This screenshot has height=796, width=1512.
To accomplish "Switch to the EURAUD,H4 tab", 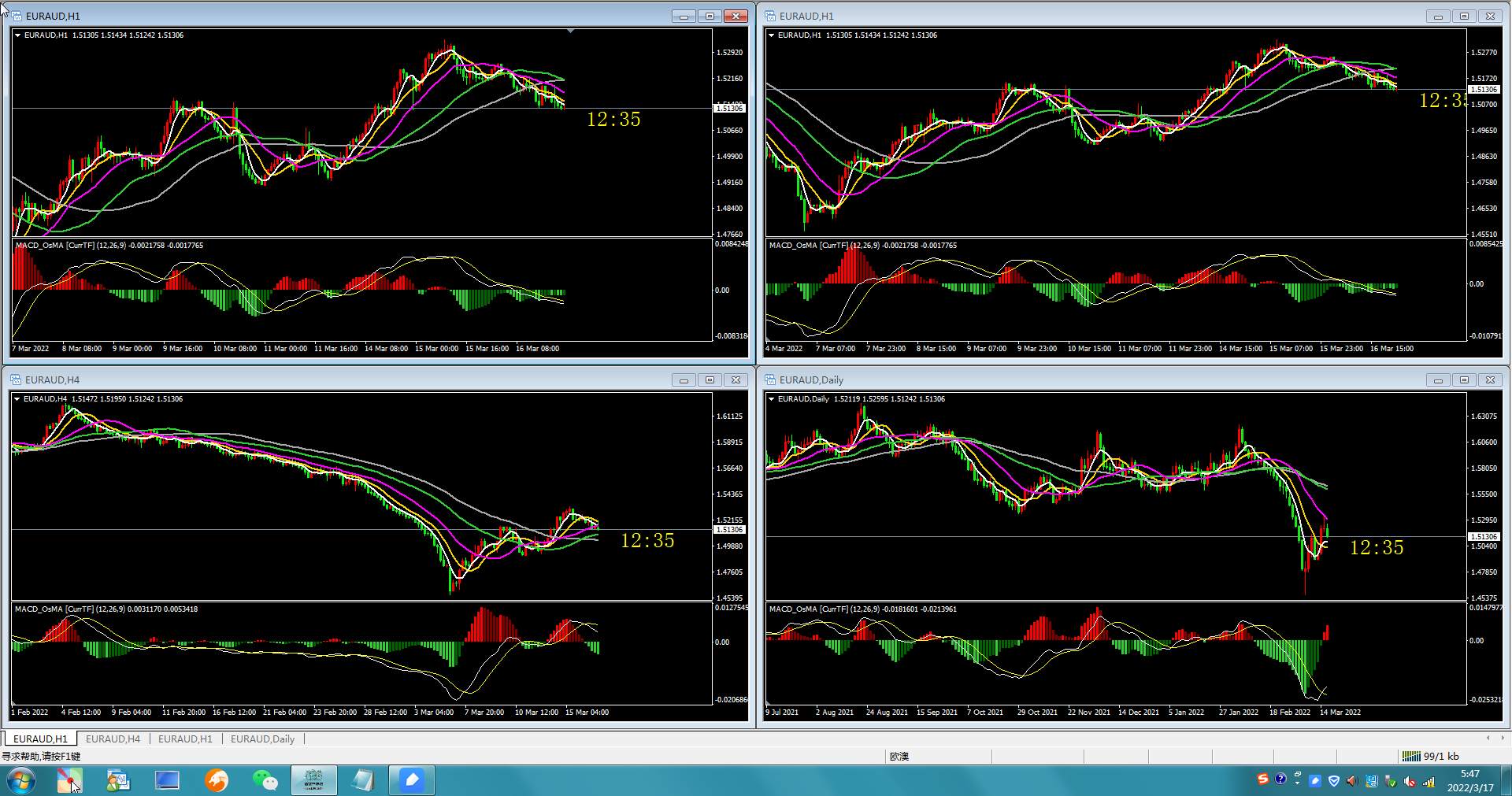I will pos(113,739).
